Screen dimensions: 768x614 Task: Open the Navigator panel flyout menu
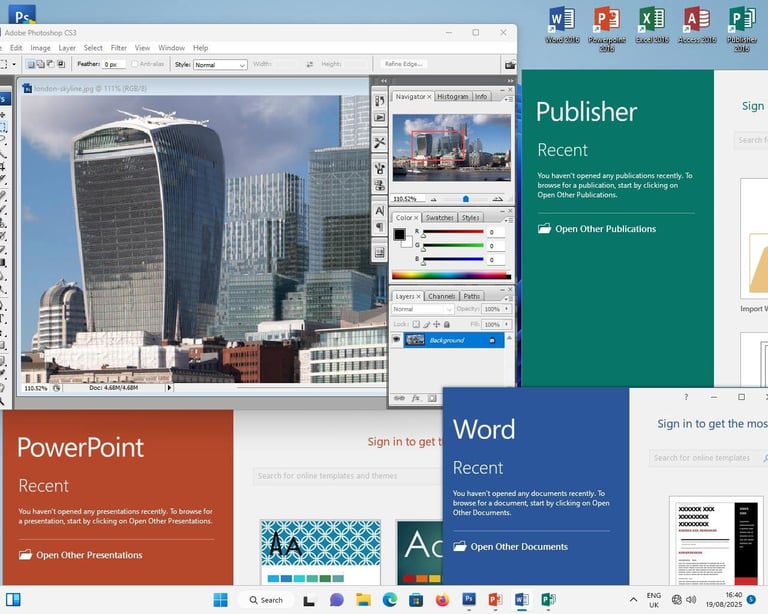pos(508,99)
